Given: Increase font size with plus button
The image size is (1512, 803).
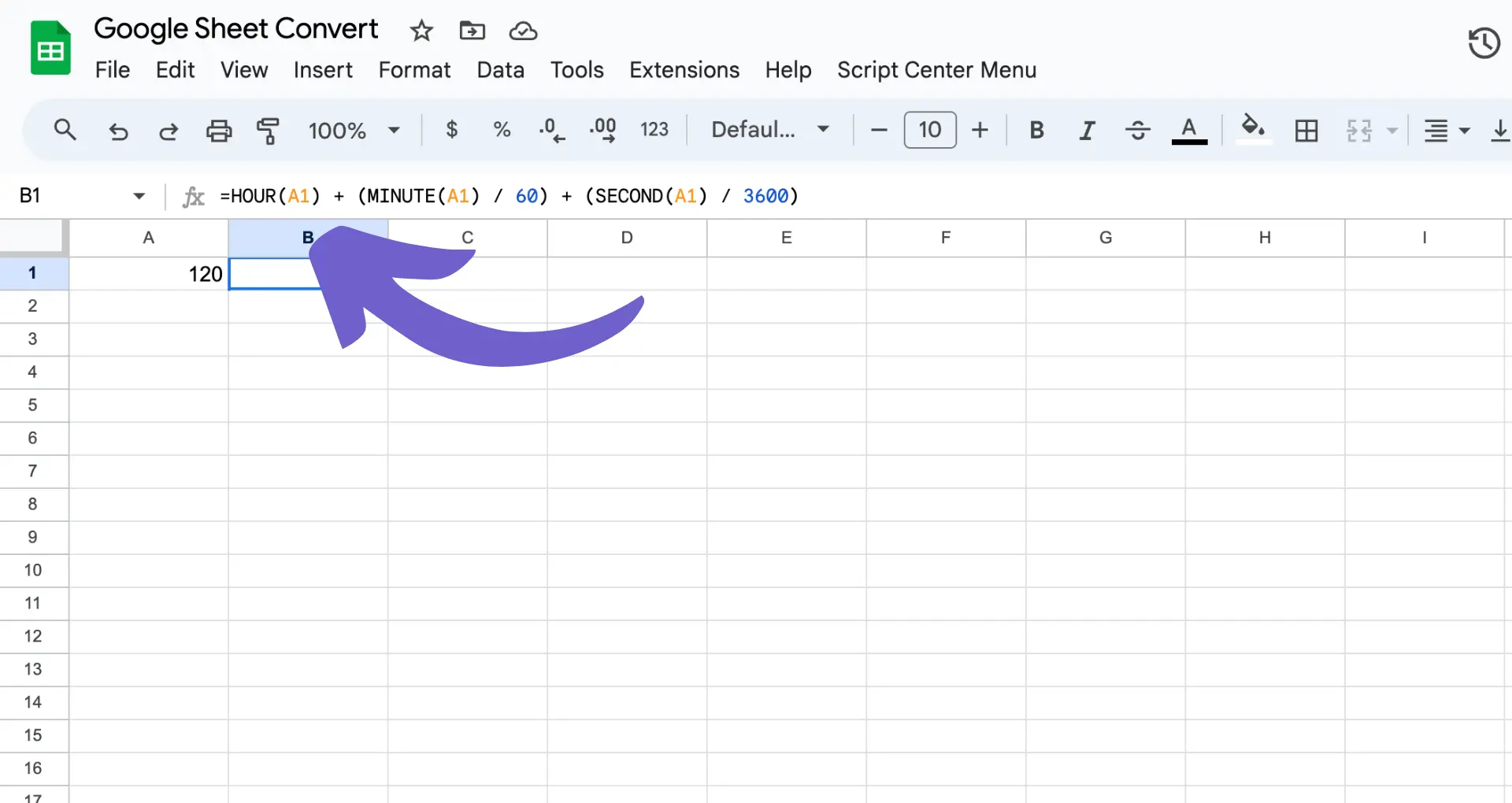Looking at the screenshot, I should point(980,130).
